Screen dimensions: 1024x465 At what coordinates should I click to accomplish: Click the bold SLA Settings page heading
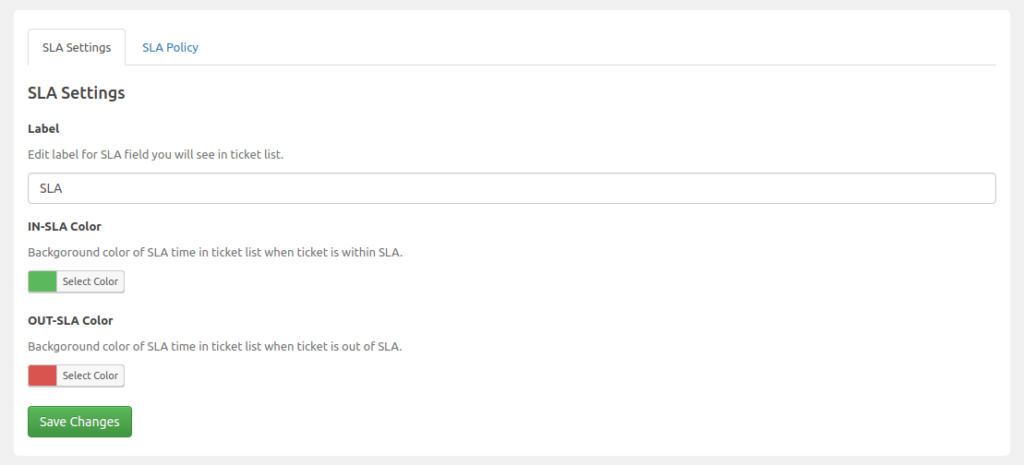click(76, 93)
